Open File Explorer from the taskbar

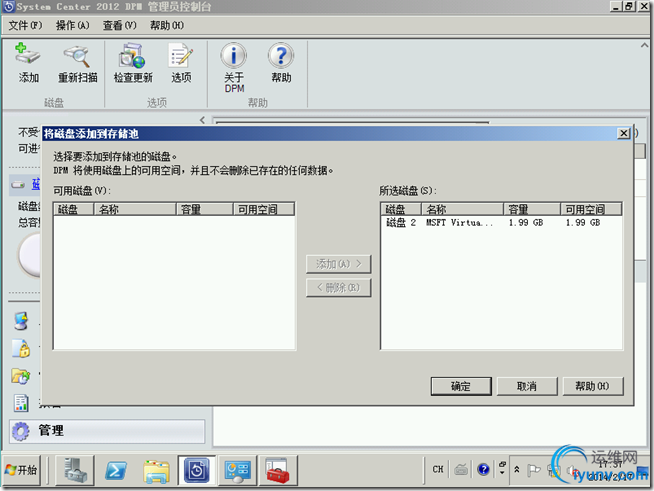(x=156, y=471)
